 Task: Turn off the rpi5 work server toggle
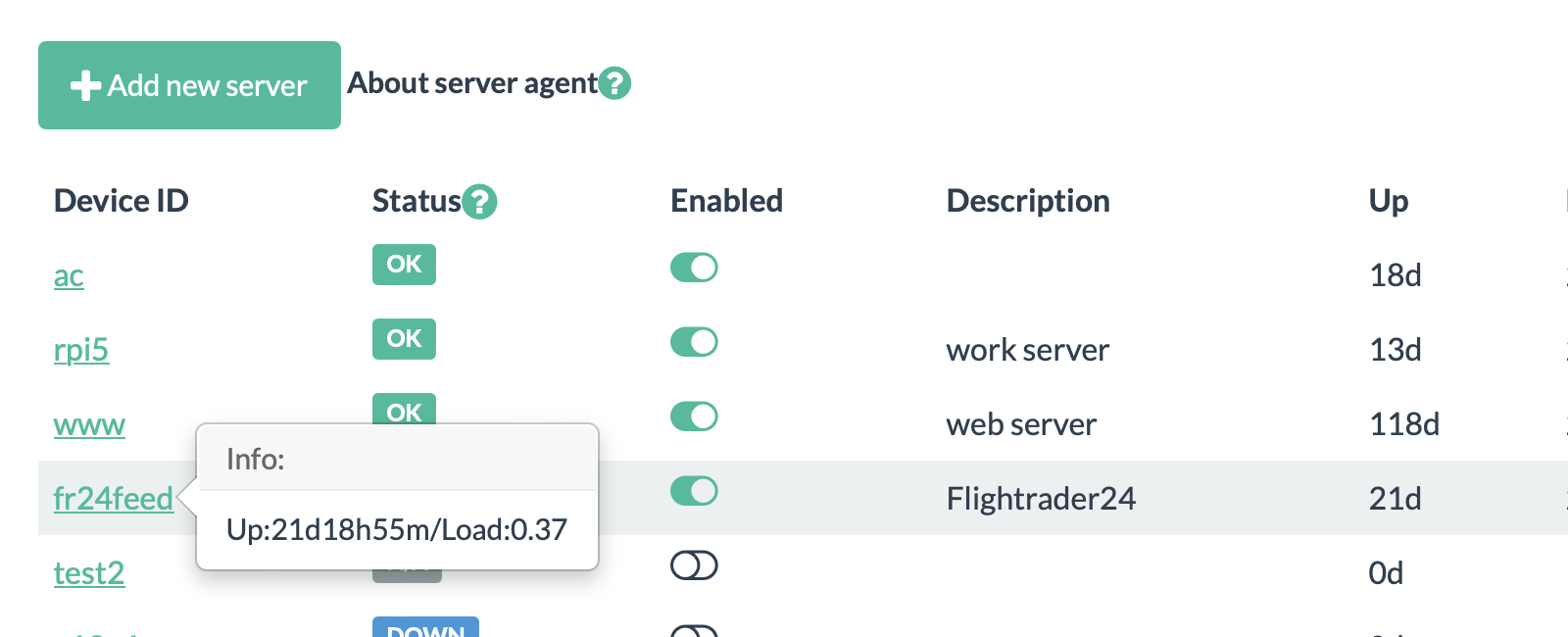pyautogui.click(x=694, y=342)
